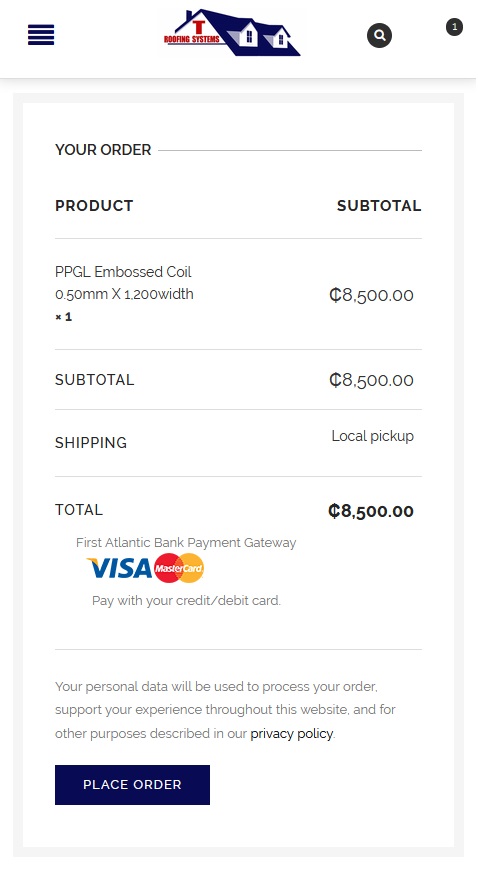Click the personal data notice paragraph
The image size is (478, 879).
click(x=225, y=710)
